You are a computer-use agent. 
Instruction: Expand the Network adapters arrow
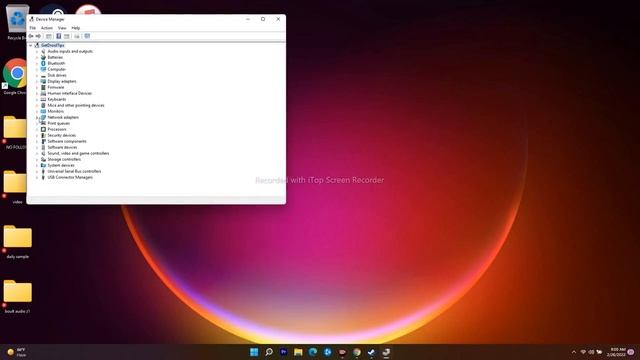point(37,117)
